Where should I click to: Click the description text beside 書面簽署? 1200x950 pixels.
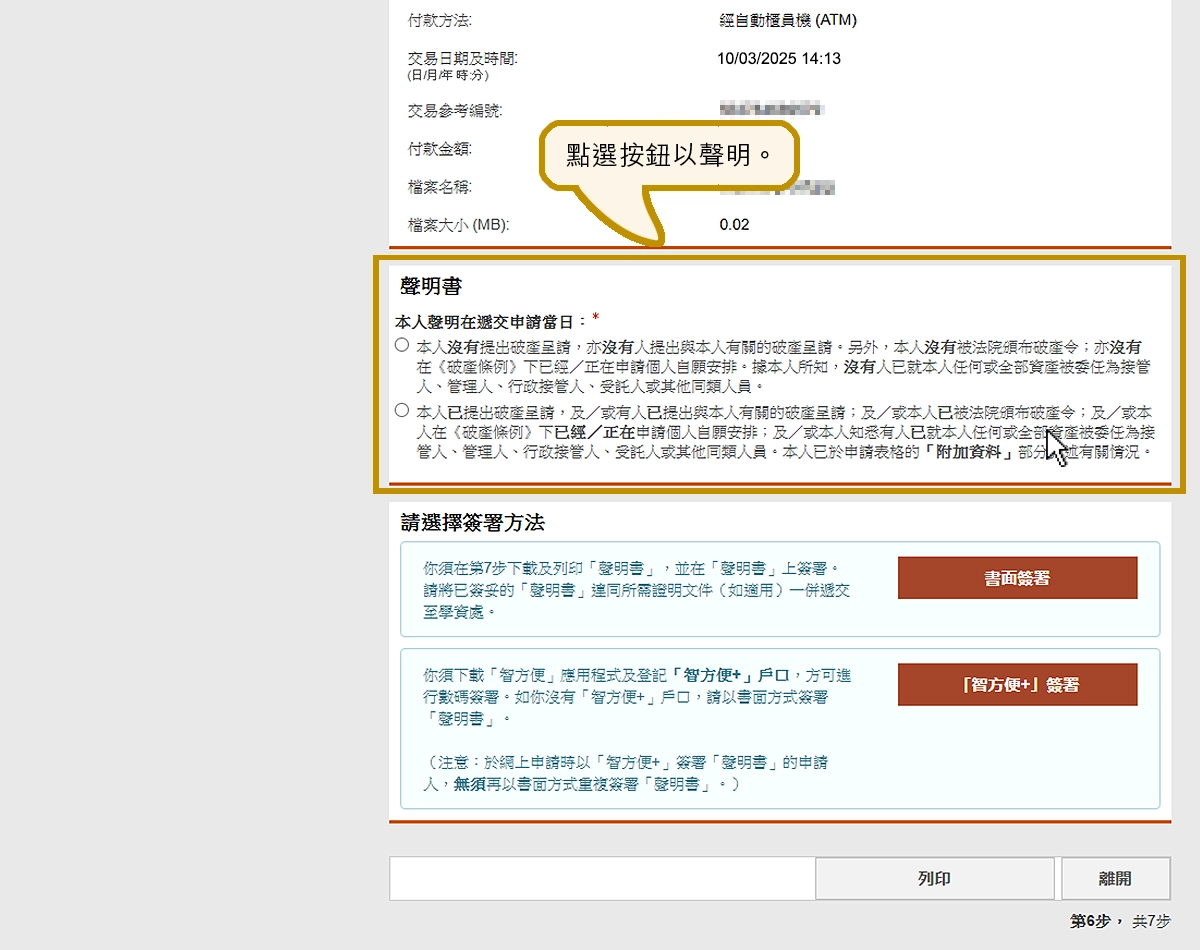point(636,589)
